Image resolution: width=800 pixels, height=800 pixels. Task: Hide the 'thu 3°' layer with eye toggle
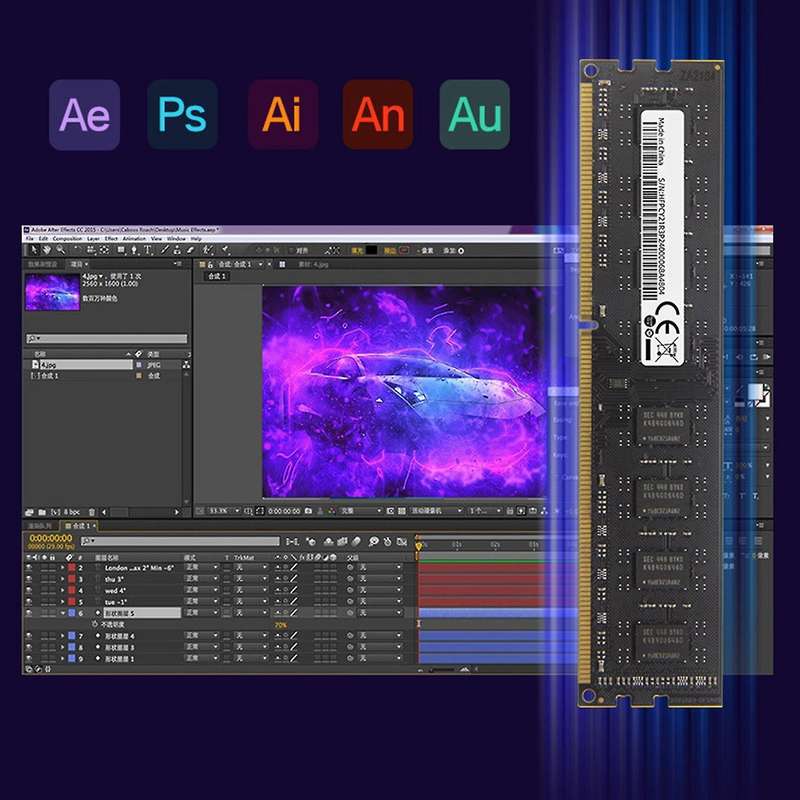click(x=29, y=579)
